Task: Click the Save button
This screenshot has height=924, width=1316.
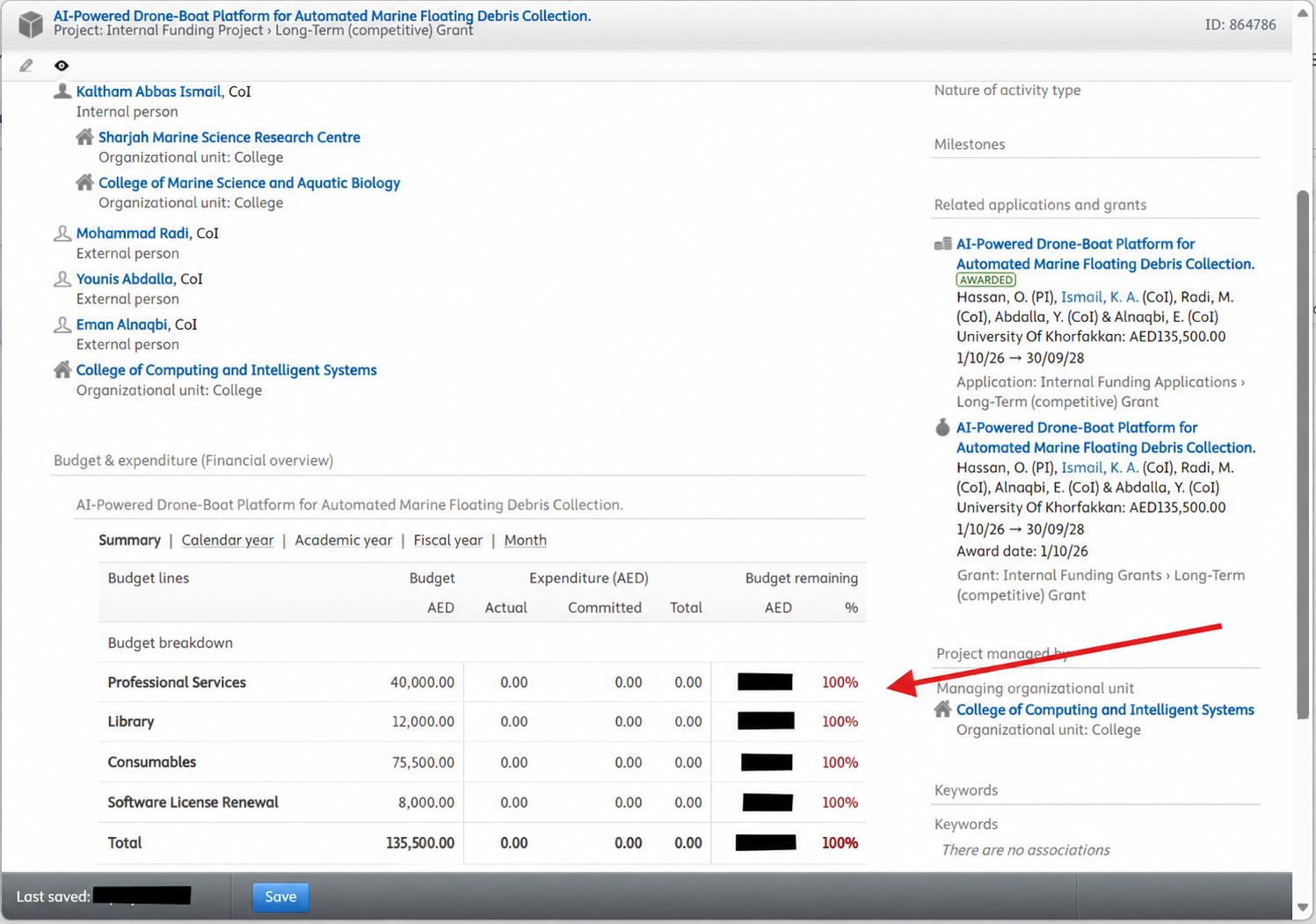Action: 280,897
